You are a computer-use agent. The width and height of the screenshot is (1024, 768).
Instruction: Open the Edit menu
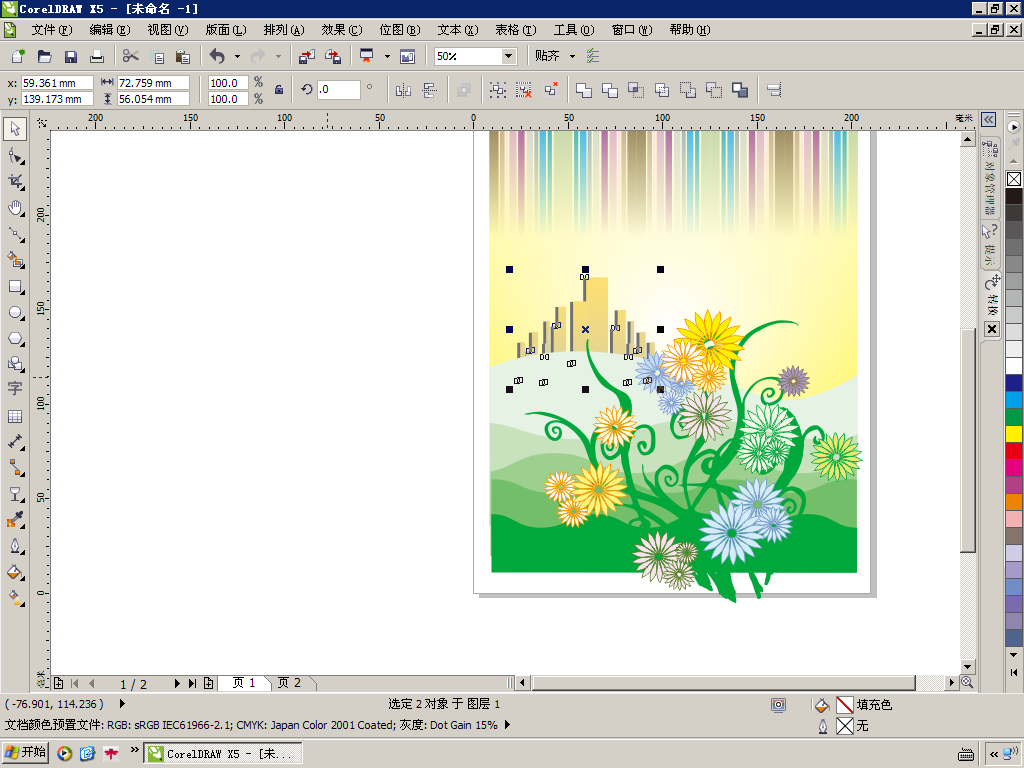click(x=110, y=30)
